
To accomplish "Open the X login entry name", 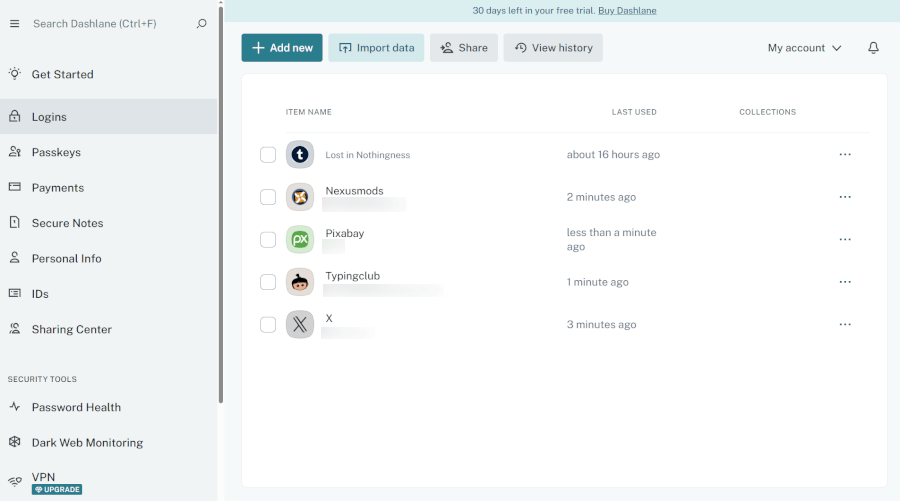I will click(x=329, y=318).
